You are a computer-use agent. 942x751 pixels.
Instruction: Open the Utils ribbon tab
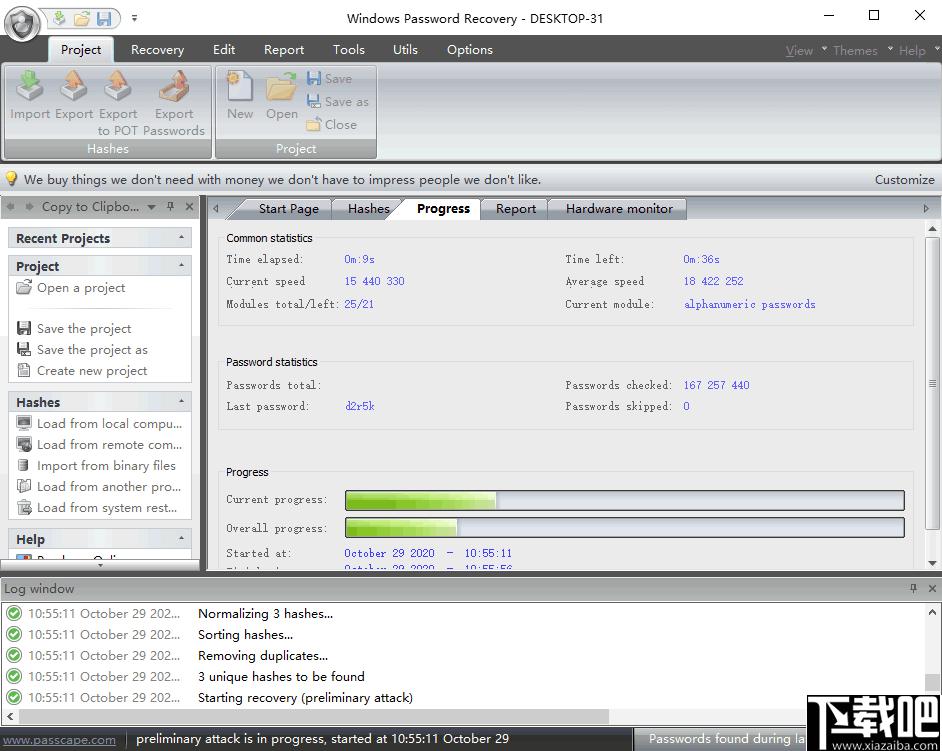[405, 50]
